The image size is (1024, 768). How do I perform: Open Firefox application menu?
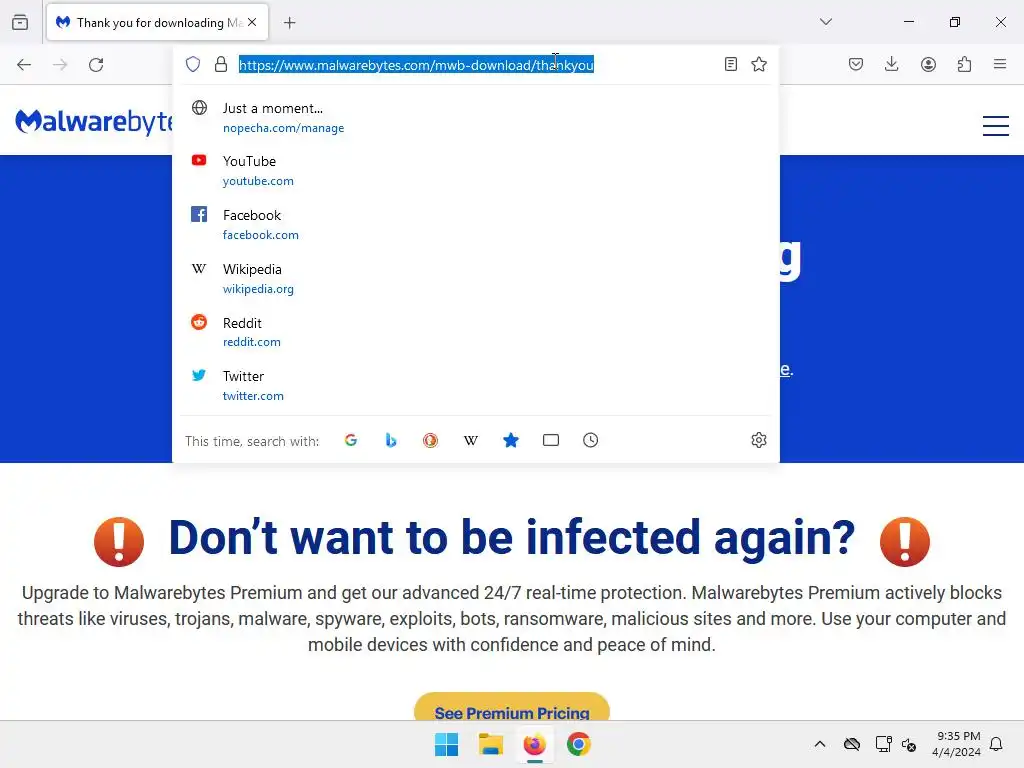pyautogui.click(x=1000, y=64)
